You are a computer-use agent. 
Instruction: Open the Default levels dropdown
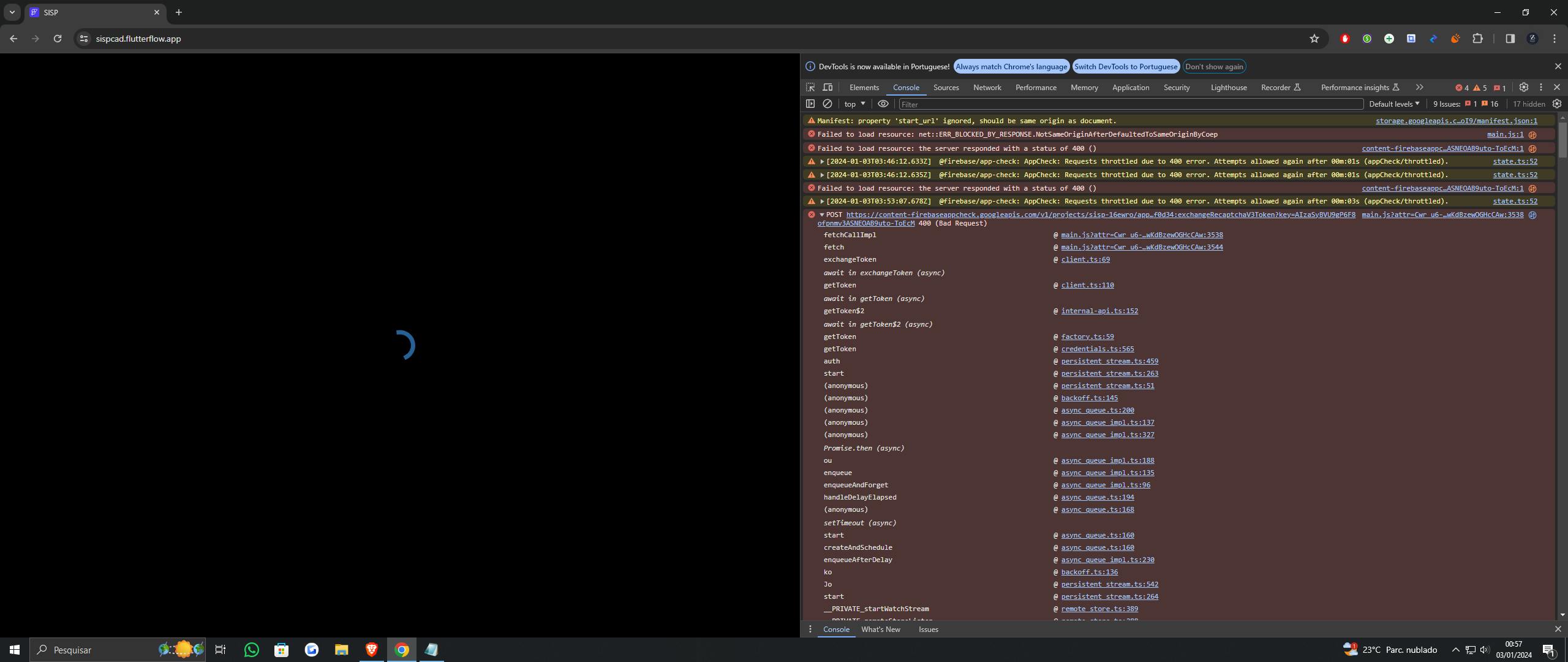[1394, 104]
